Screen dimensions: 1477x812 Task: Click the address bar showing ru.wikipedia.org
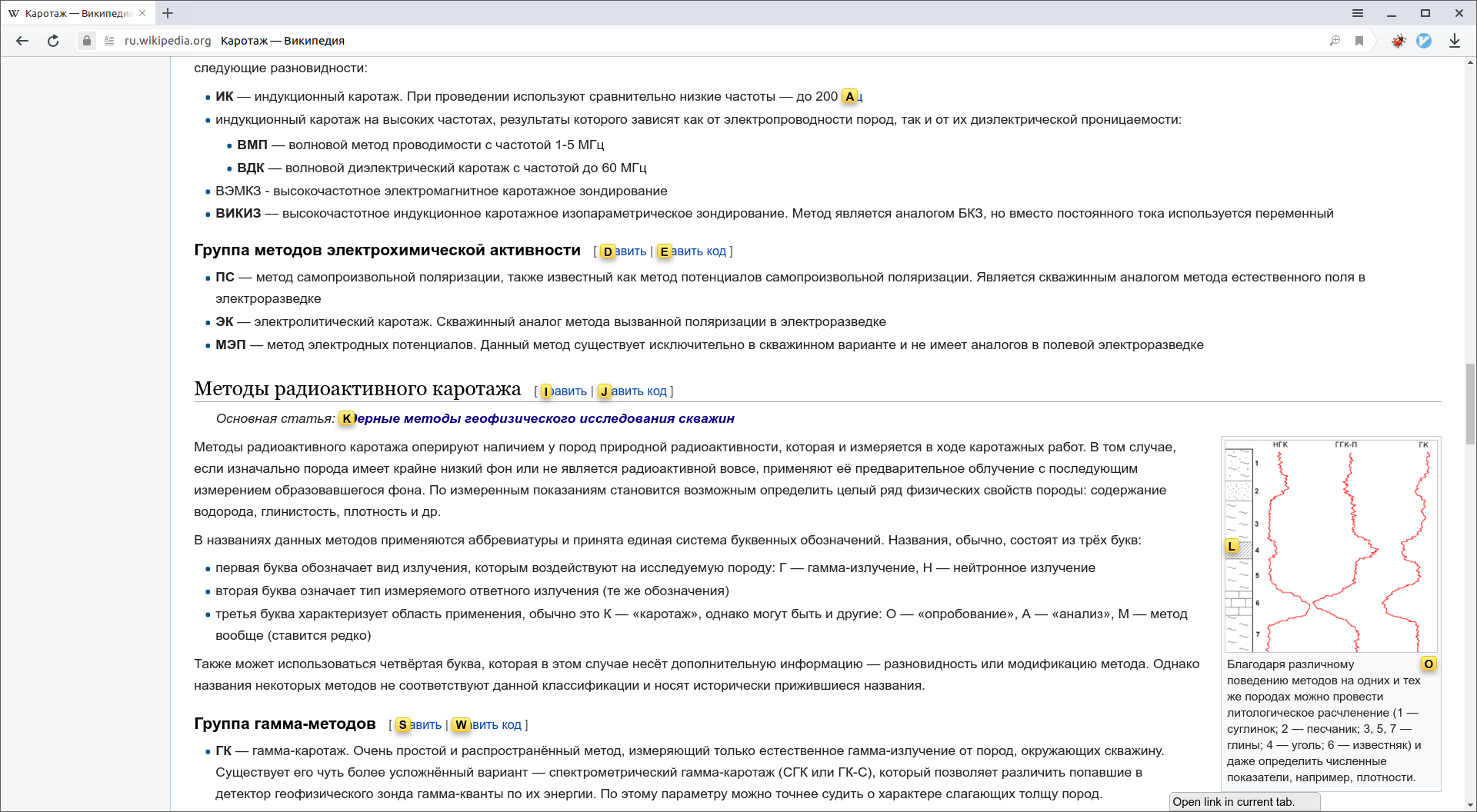coord(538,41)
